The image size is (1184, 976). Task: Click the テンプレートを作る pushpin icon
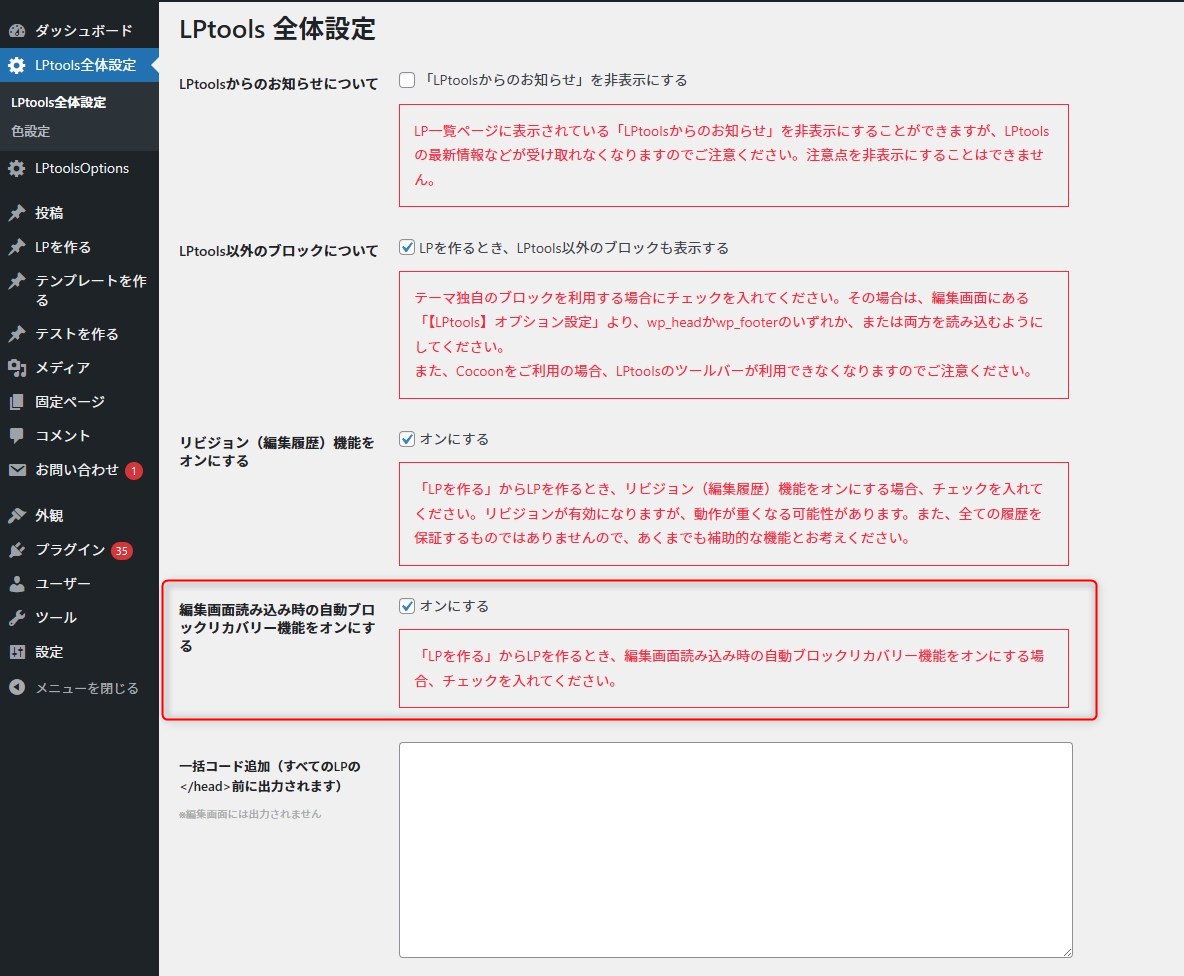coord(17,282)
